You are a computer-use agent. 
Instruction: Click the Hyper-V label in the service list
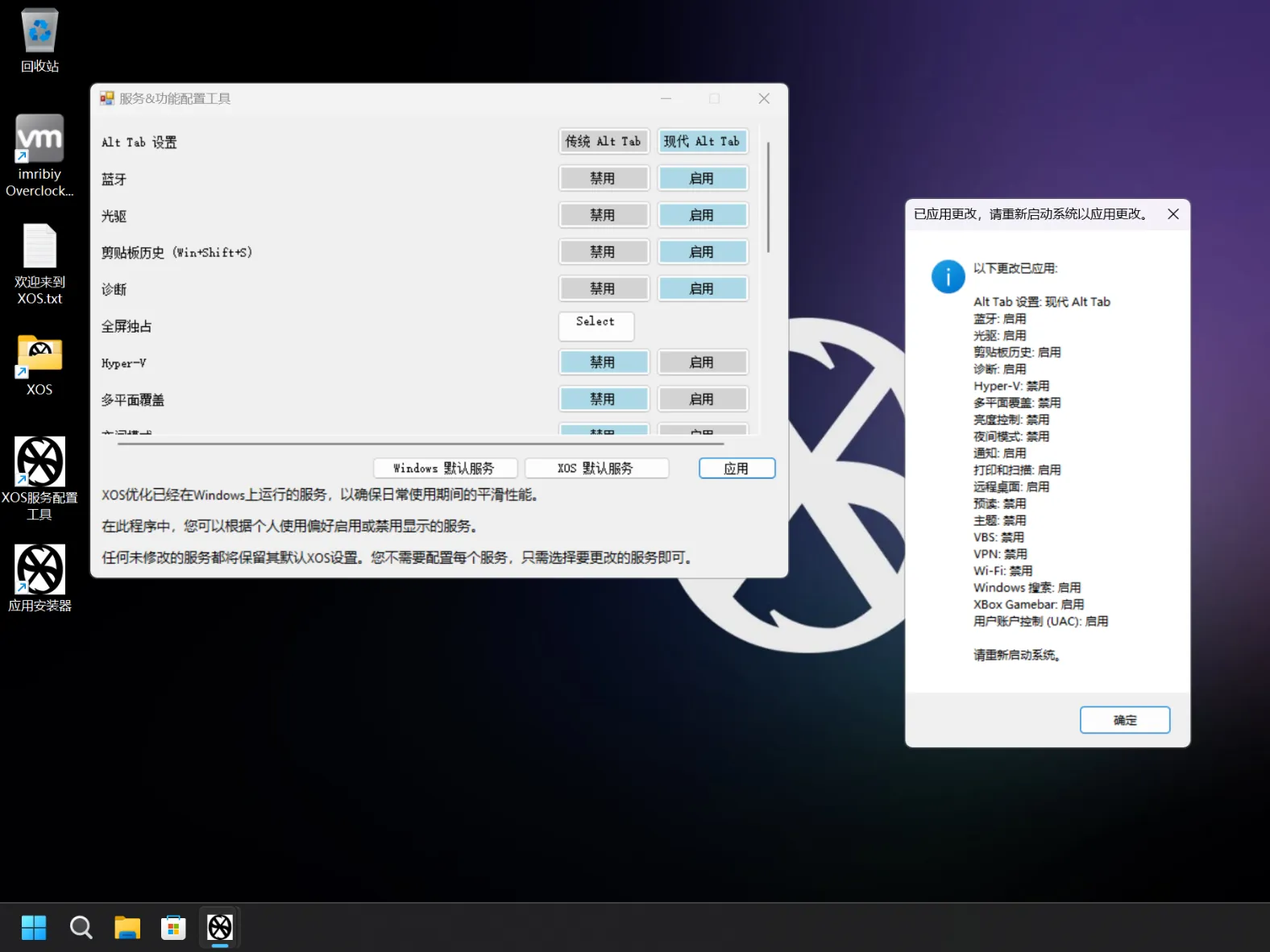coord(123,363)
